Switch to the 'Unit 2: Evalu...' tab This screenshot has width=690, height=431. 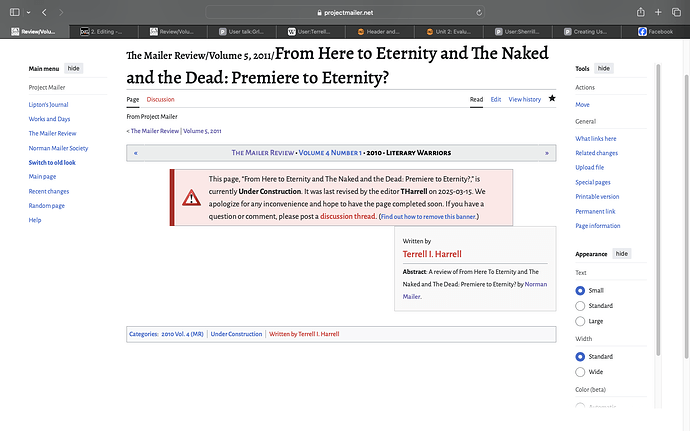pyautogui.click(x=448, y=32)
